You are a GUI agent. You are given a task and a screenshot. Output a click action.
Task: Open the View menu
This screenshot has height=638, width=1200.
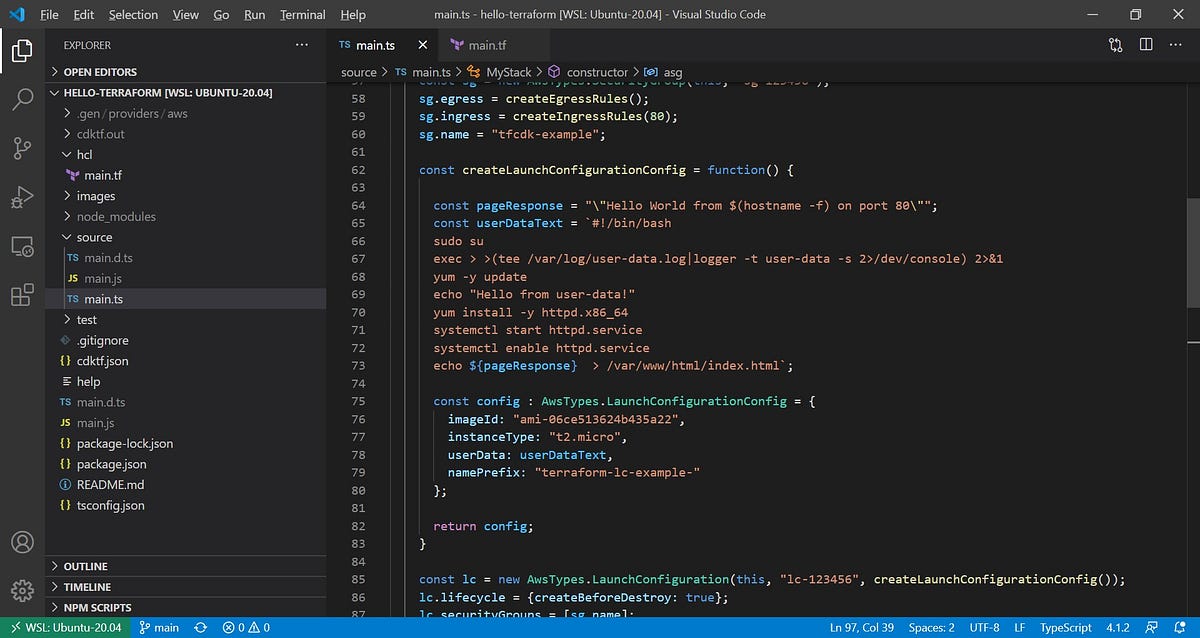point(185,15)
